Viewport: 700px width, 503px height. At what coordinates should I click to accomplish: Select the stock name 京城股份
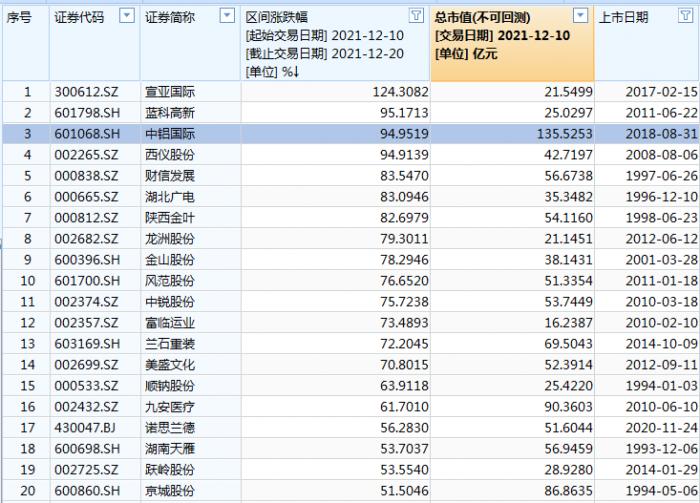(170, 491)
